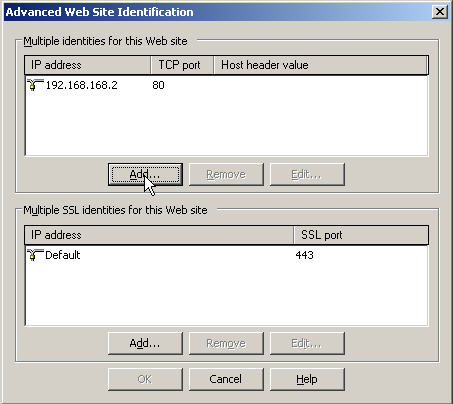Image resolution: width=453 pixels, height=404 pixels.
Task: Select the 192.168.168.2 identity row
Action: 227,85
